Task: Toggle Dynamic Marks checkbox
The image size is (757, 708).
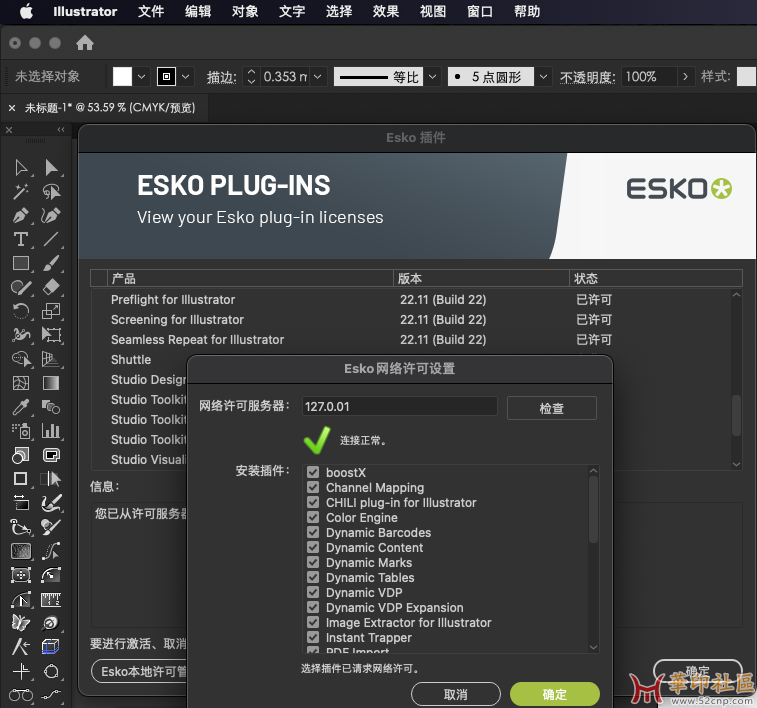Action: tap(313, 562)
